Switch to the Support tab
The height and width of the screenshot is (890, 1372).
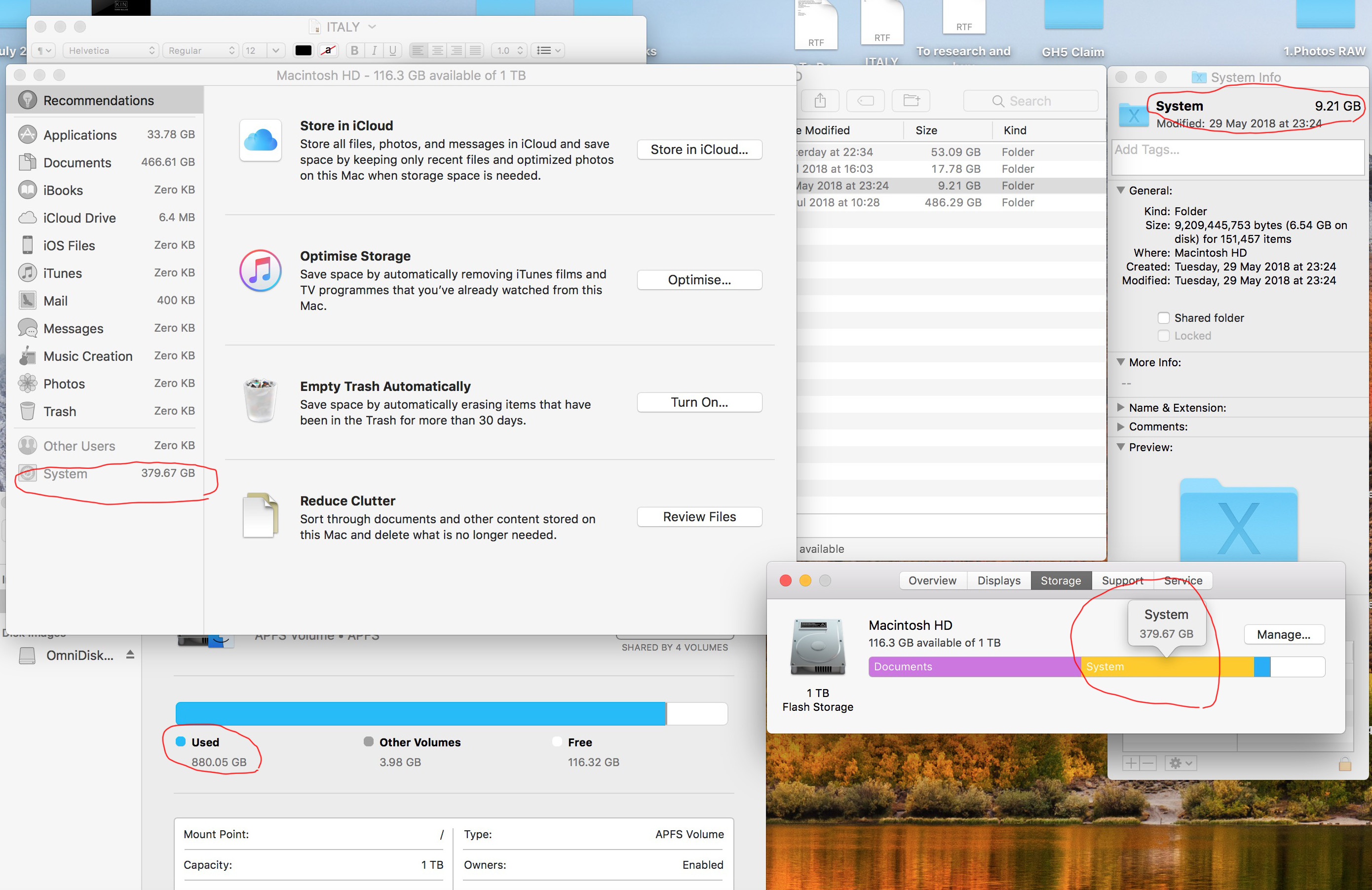[x=1122, y=580]
